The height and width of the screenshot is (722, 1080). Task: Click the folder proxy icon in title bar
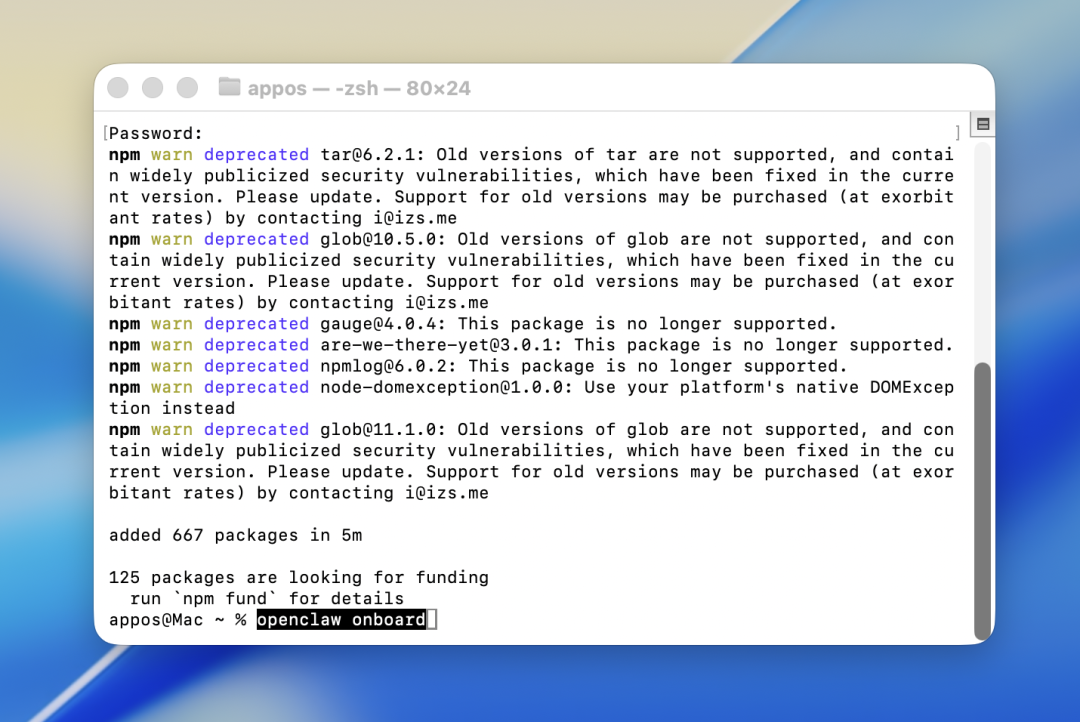coord(229,88)
